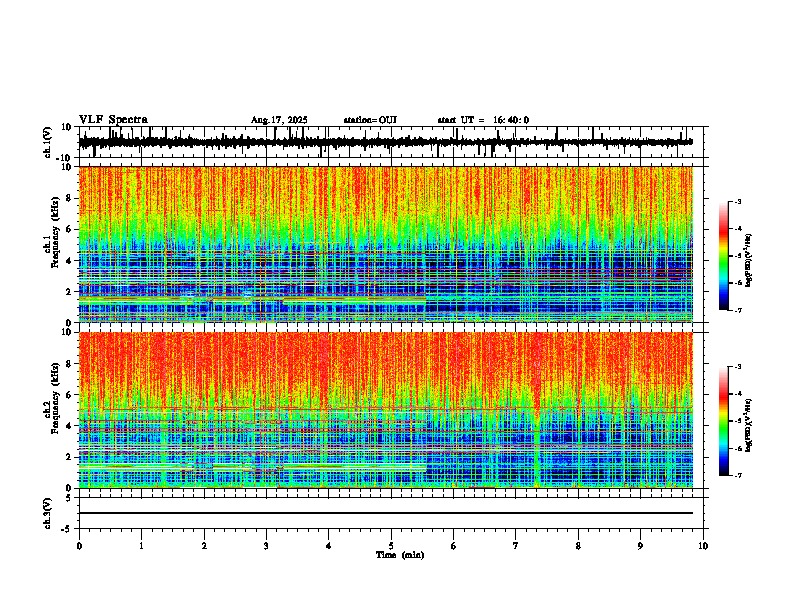Screen dimensions: 792x612
Task: Click the date "Aug.17, 2025" header
Action: tap(279, 120)
